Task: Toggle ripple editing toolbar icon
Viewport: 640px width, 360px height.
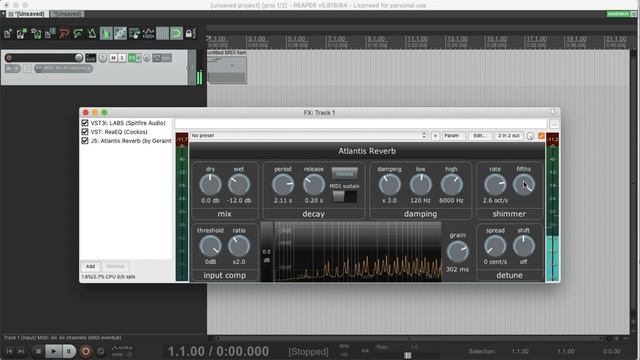Action: pos(134,33)
